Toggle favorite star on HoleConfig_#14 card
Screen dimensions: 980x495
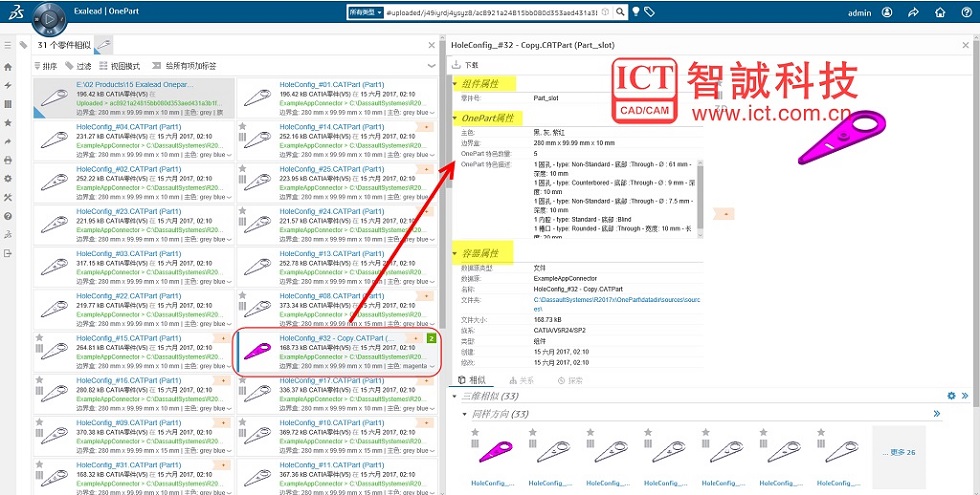pyautogui.click(x=242, y=126)
